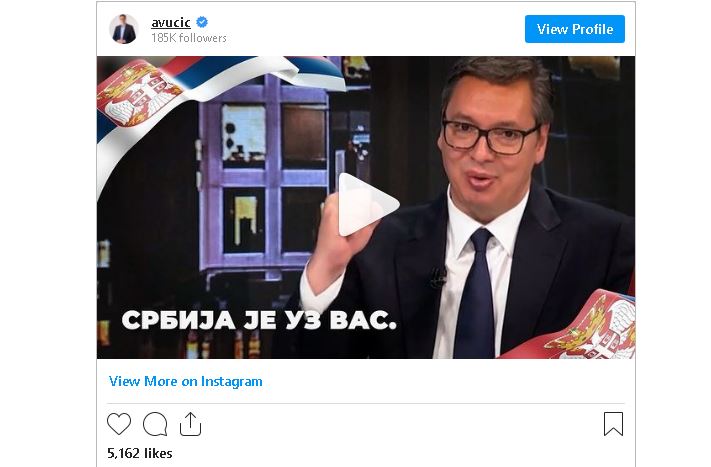Click the white shirt cuff at the wrist
This screenshot has height=467, width=711.
tap(320, 290)
